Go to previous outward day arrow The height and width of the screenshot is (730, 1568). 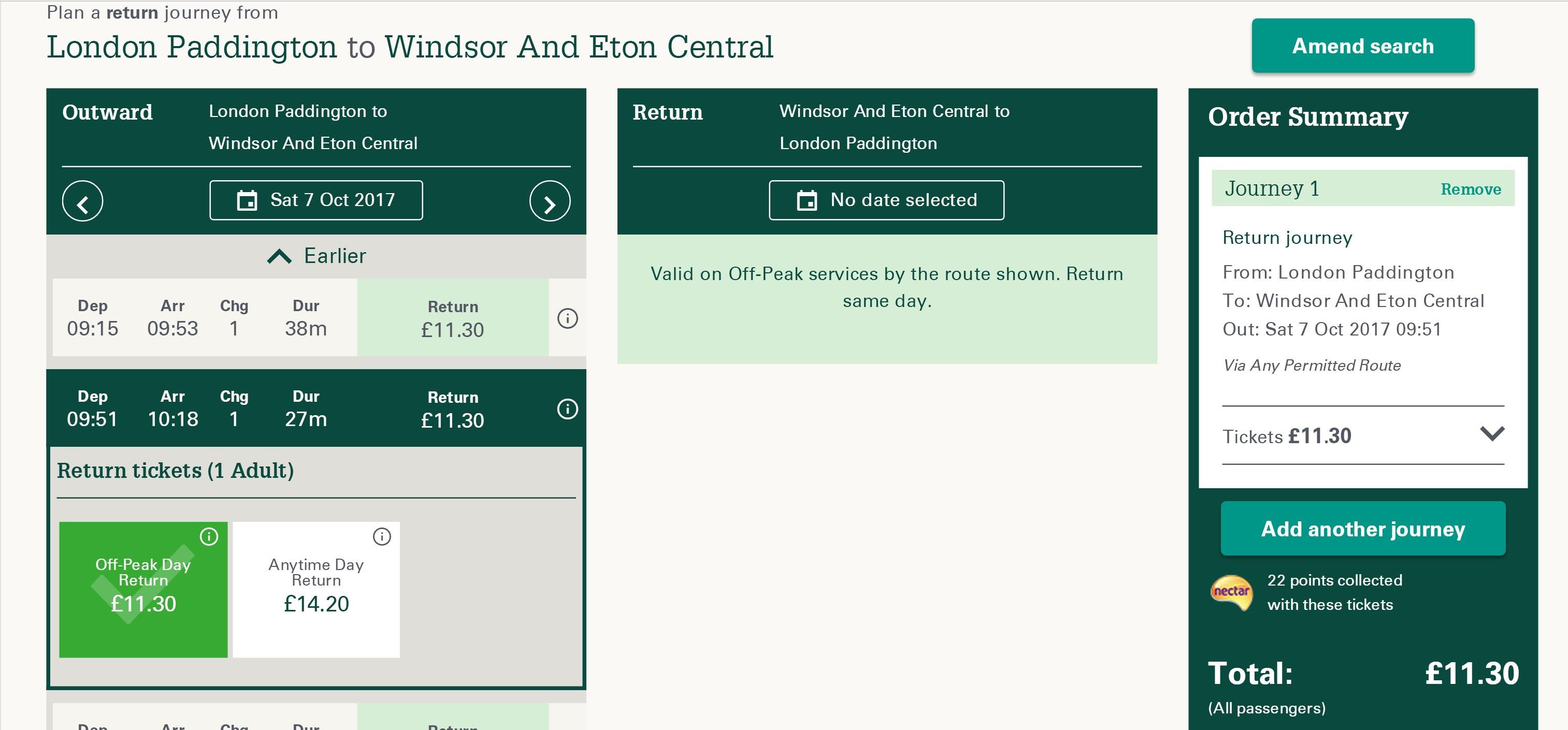[82, 201]
